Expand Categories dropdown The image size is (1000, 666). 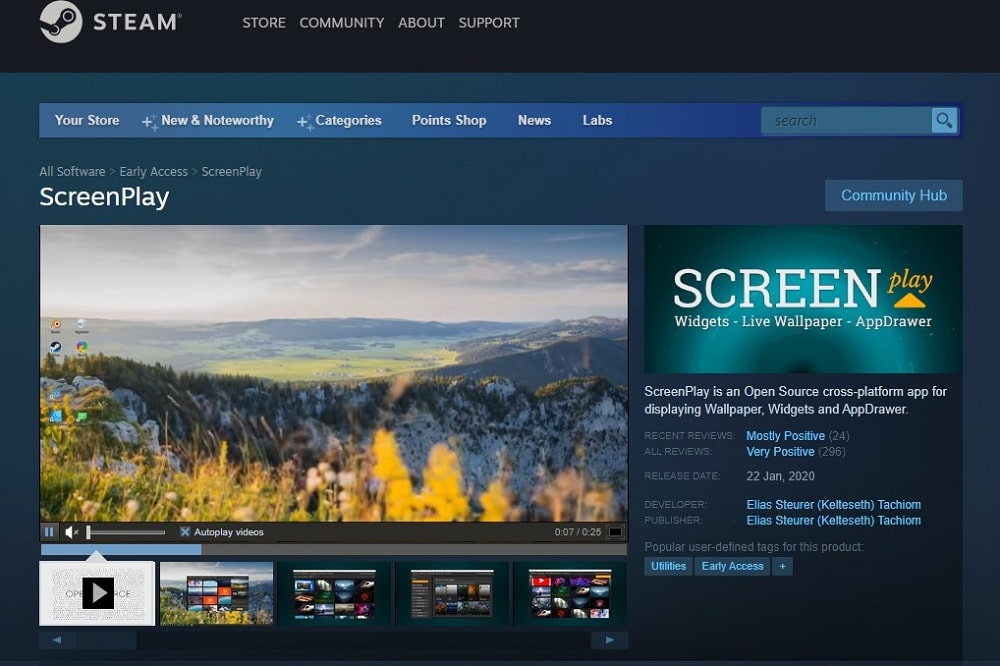click(339, 120)
